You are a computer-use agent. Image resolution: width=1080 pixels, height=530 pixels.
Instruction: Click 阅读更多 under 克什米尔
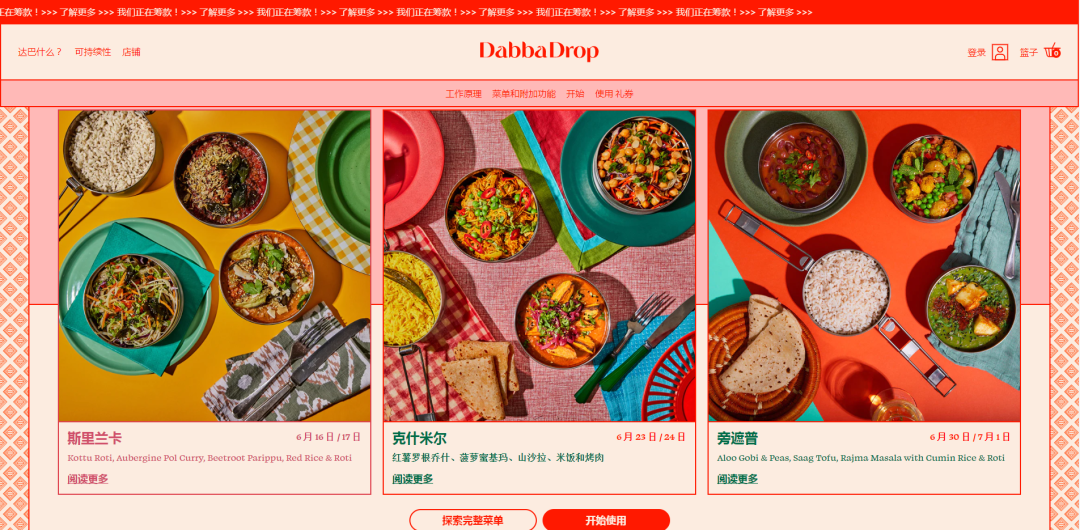(413, 478)
